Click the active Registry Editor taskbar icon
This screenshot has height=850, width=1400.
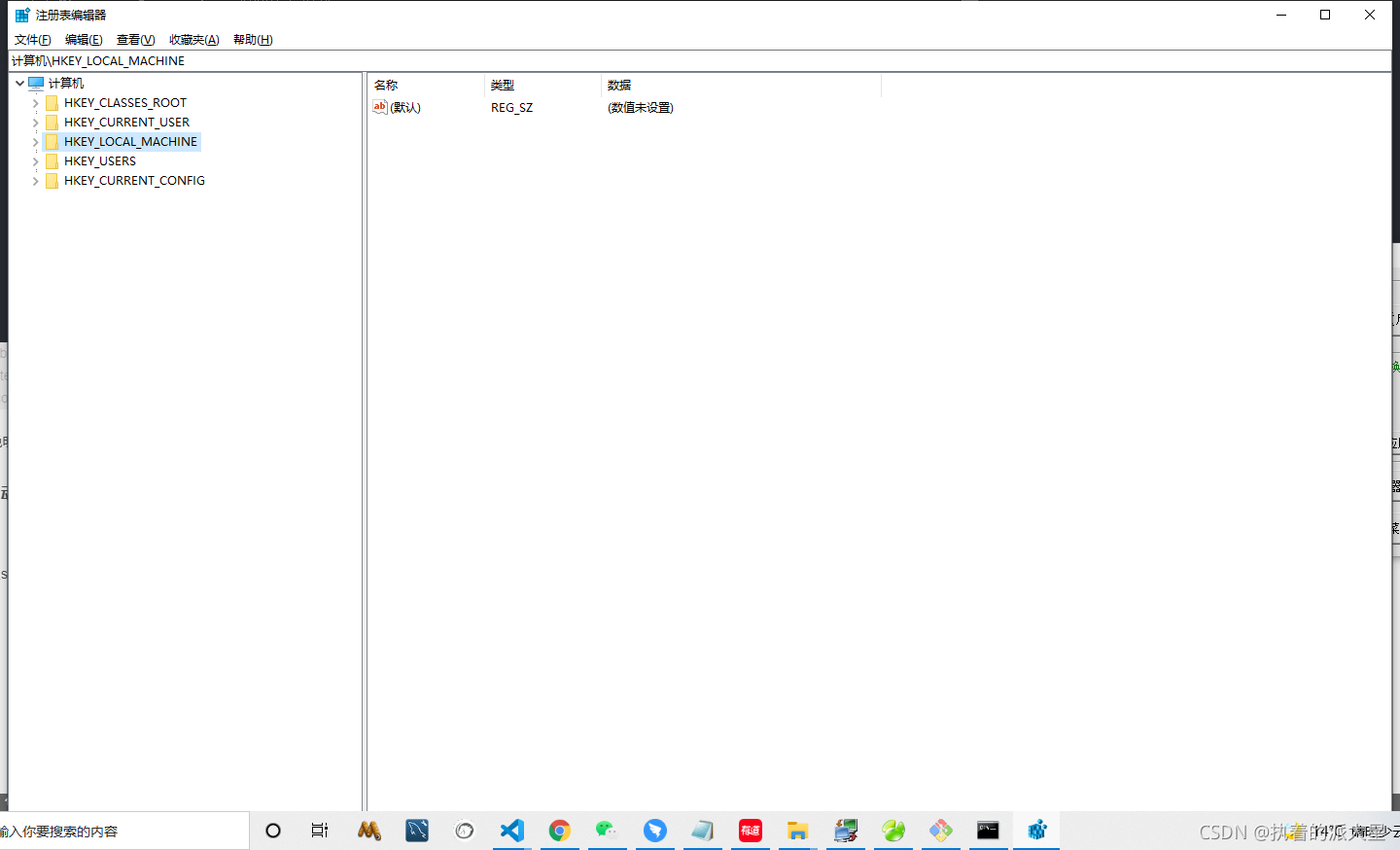click(x=1036, y=831)
